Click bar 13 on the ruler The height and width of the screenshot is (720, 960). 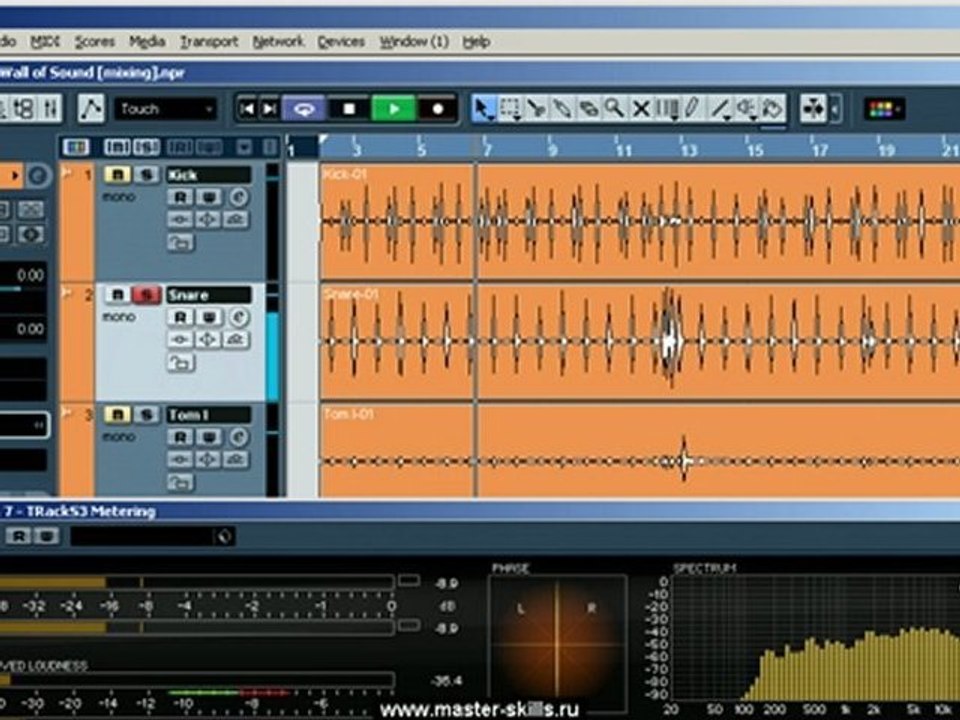point(688,149)
